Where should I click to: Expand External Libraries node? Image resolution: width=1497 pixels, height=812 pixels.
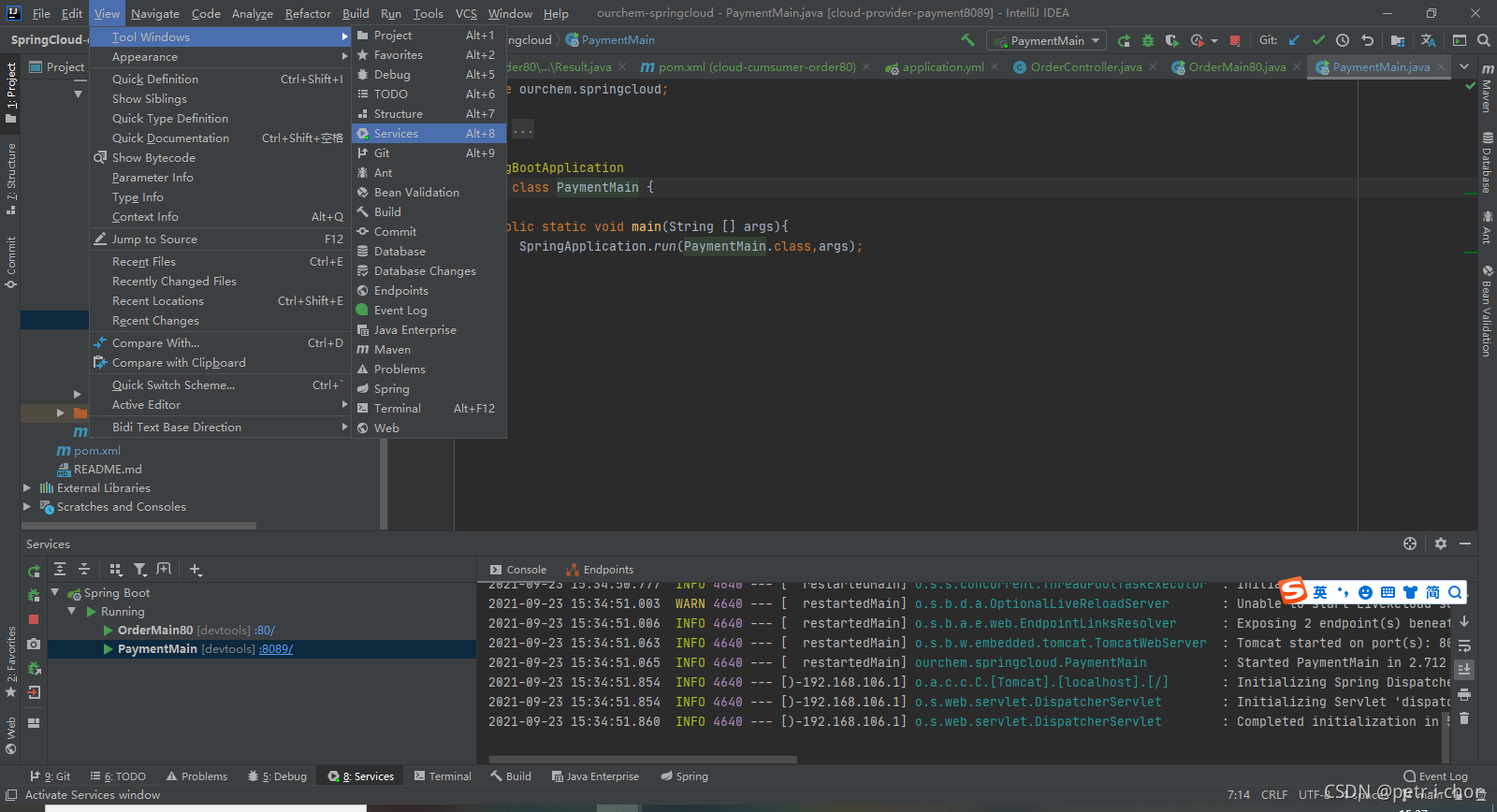coord(27,487)
